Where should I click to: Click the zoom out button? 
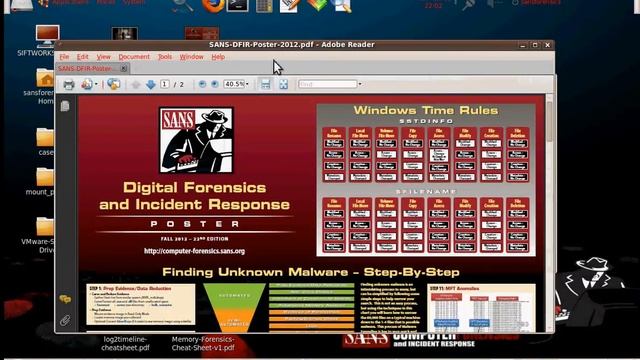pos(202,84)
